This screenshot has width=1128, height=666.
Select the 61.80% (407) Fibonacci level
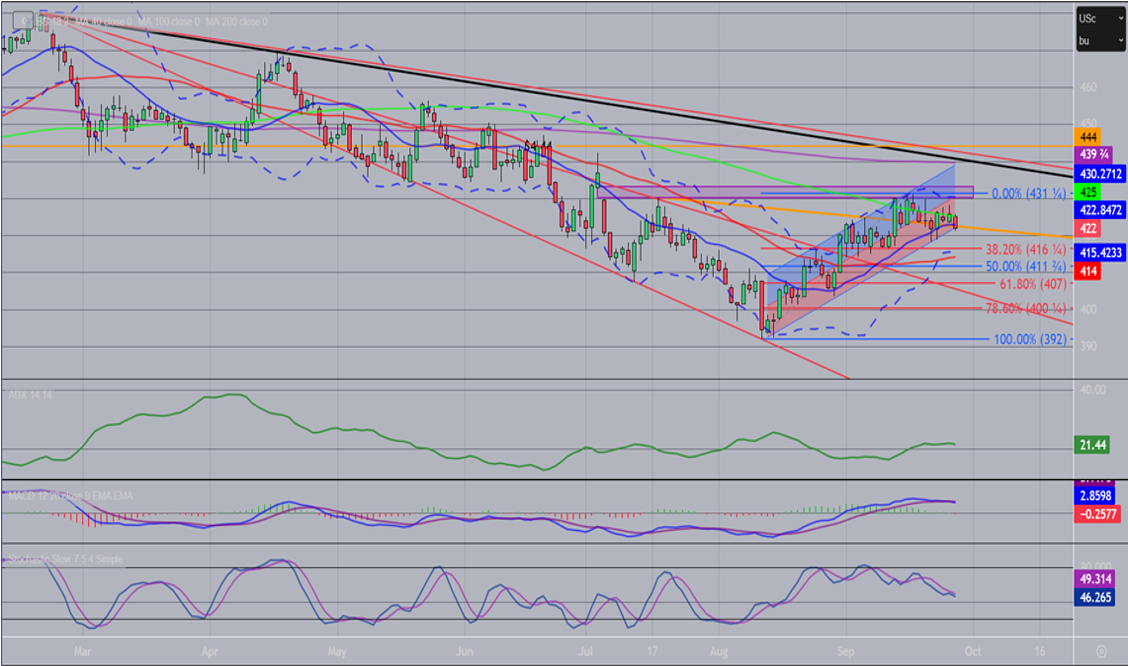click(x=1025, y=284)
